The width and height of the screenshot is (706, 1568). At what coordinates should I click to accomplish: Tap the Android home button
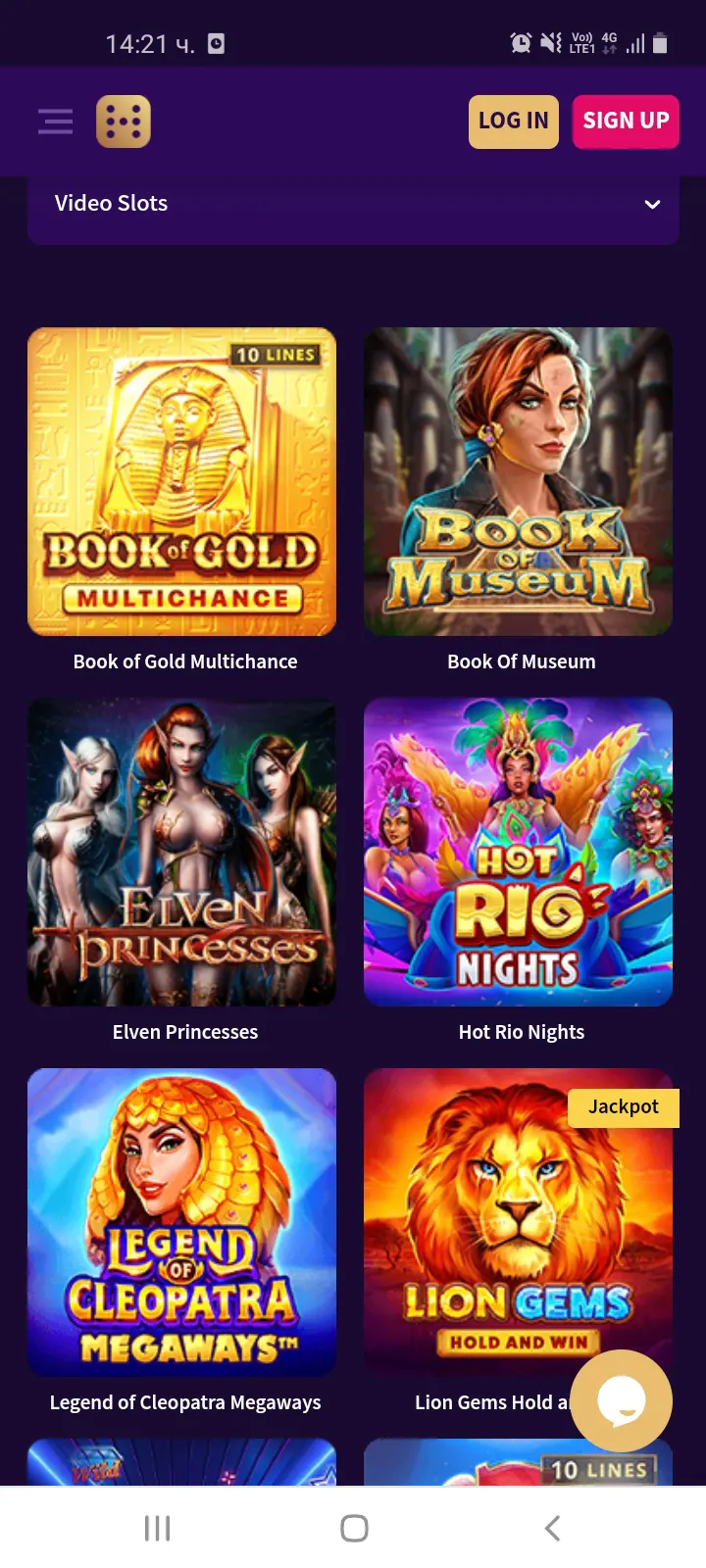point(354,1528)
